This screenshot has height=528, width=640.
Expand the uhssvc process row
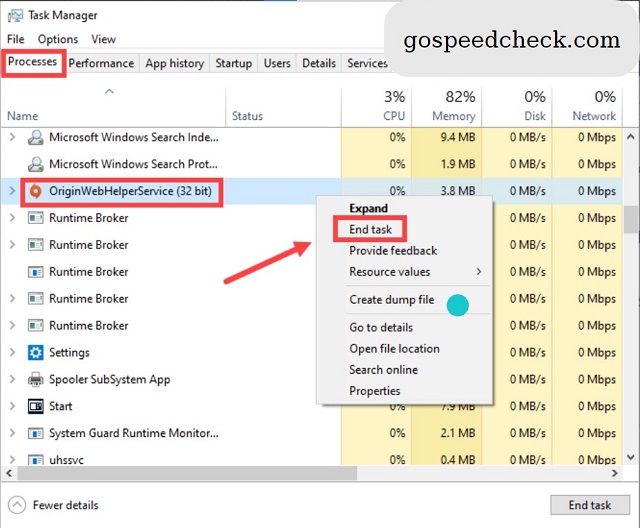(x=12, y=460)
